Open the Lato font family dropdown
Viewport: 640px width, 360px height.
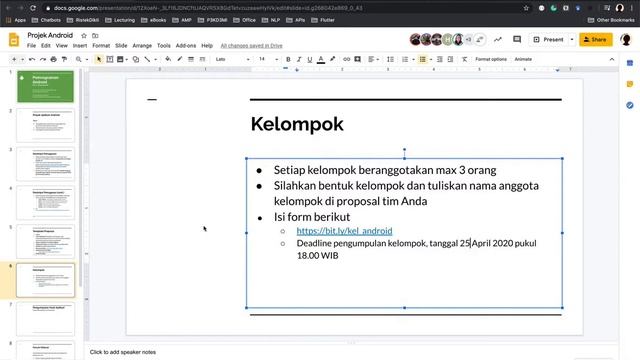coord(233,60)
